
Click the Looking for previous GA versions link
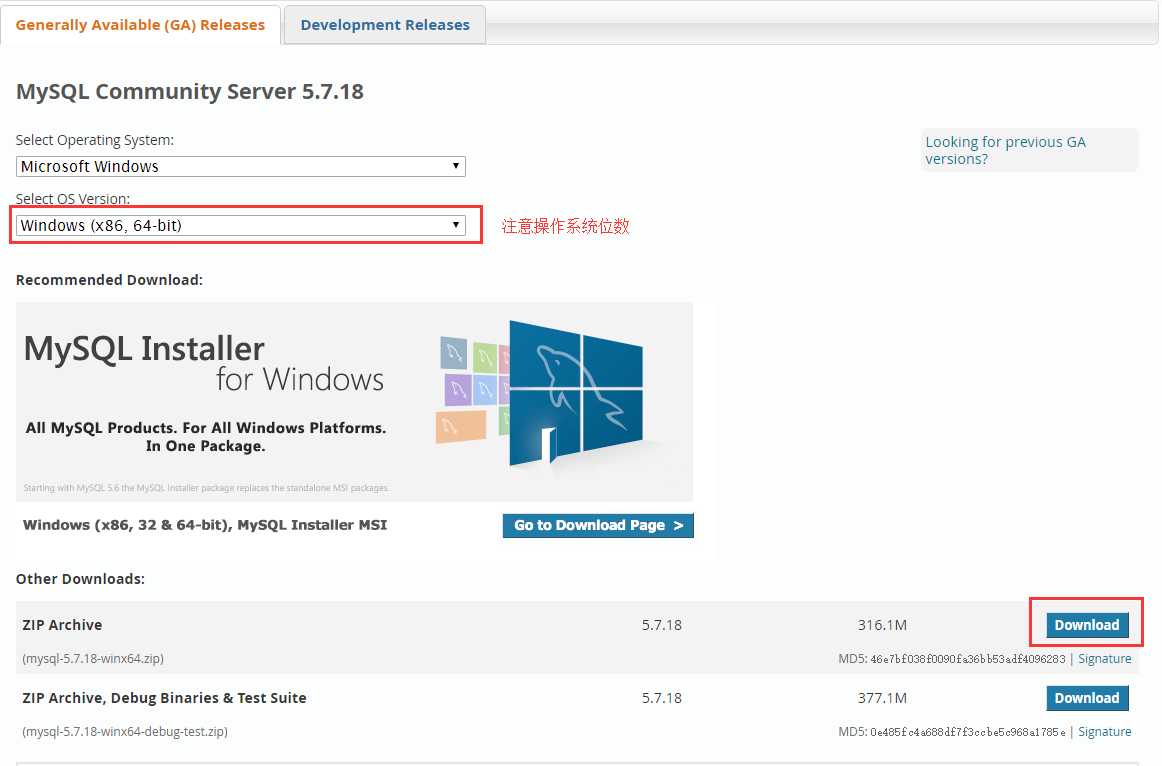[1005, 150]
